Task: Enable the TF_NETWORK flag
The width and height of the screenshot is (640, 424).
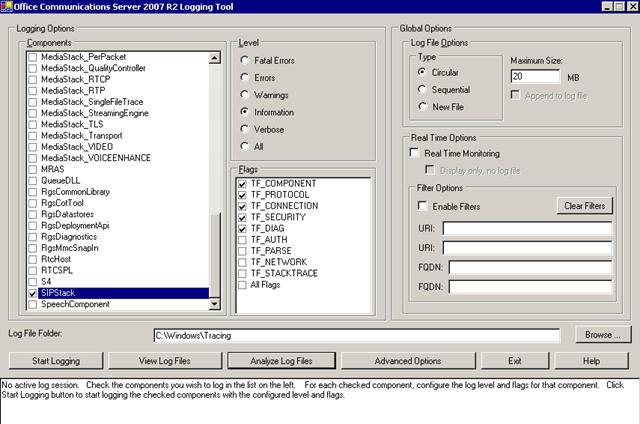Action: [x=242, y=262]
